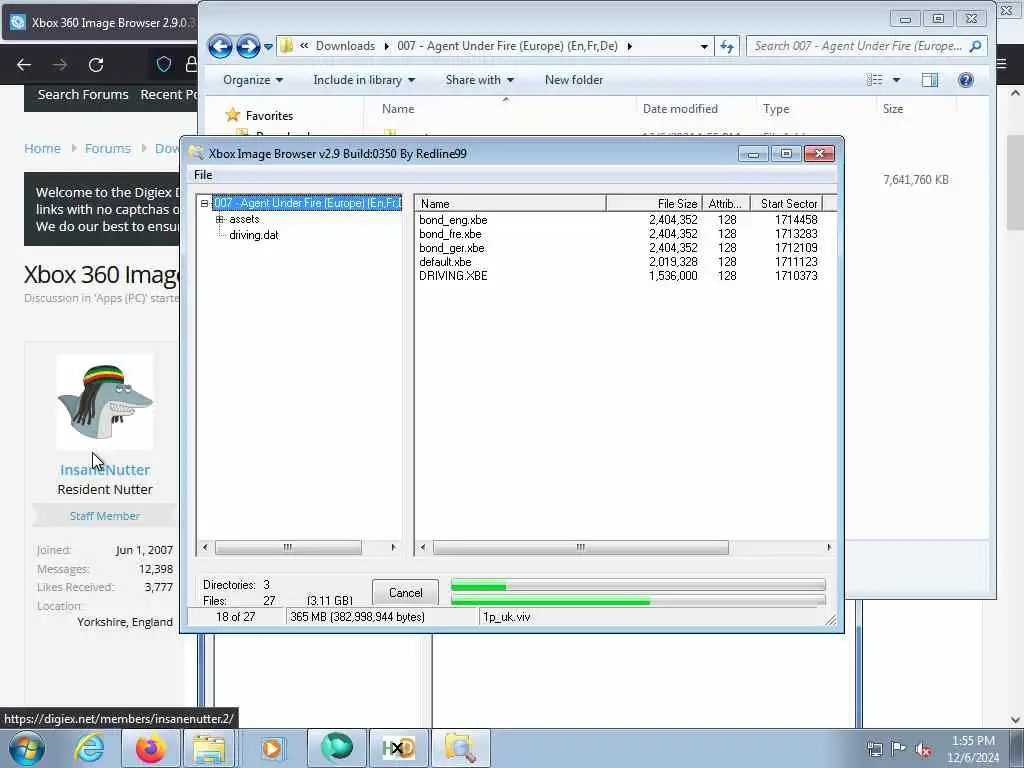Open the Home breadcrumb link

[x=42, y=148]
